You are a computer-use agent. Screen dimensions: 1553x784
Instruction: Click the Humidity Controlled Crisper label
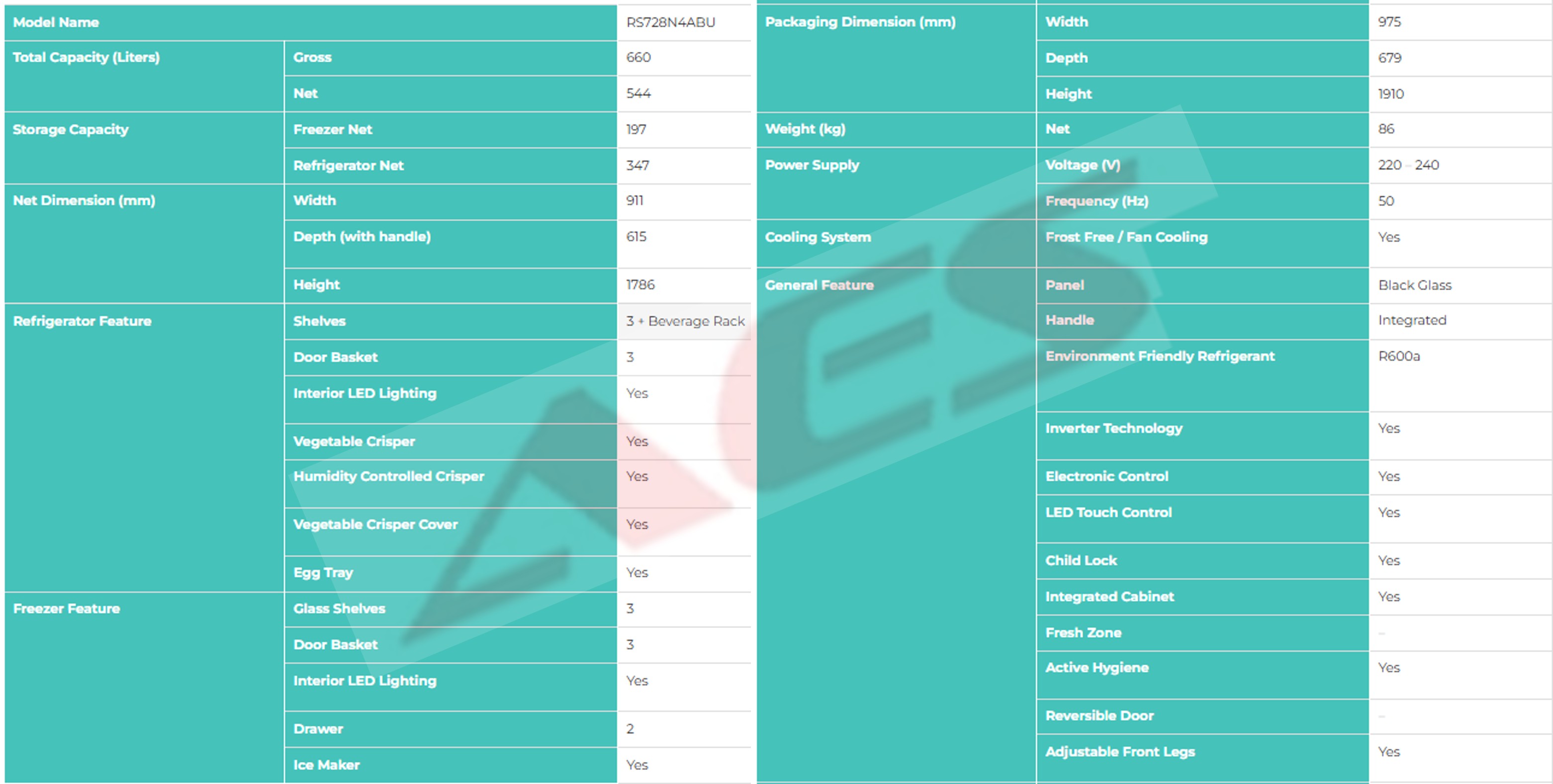point(388,476)
